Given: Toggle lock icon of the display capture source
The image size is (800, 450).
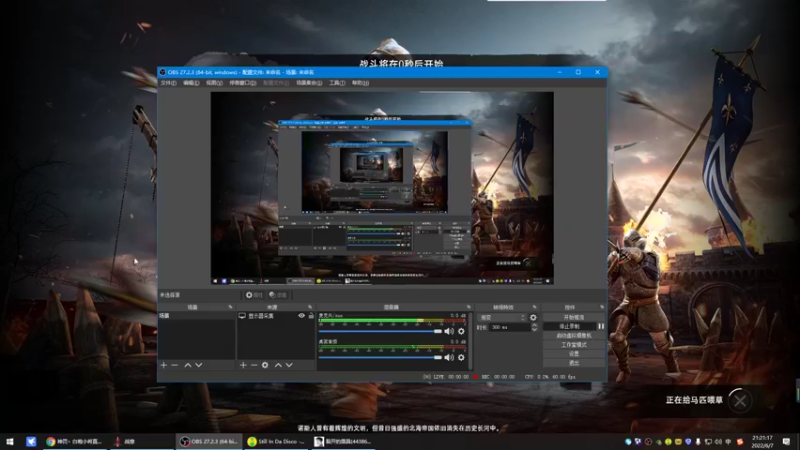Looking at the screenshot, I should (311, 316).
